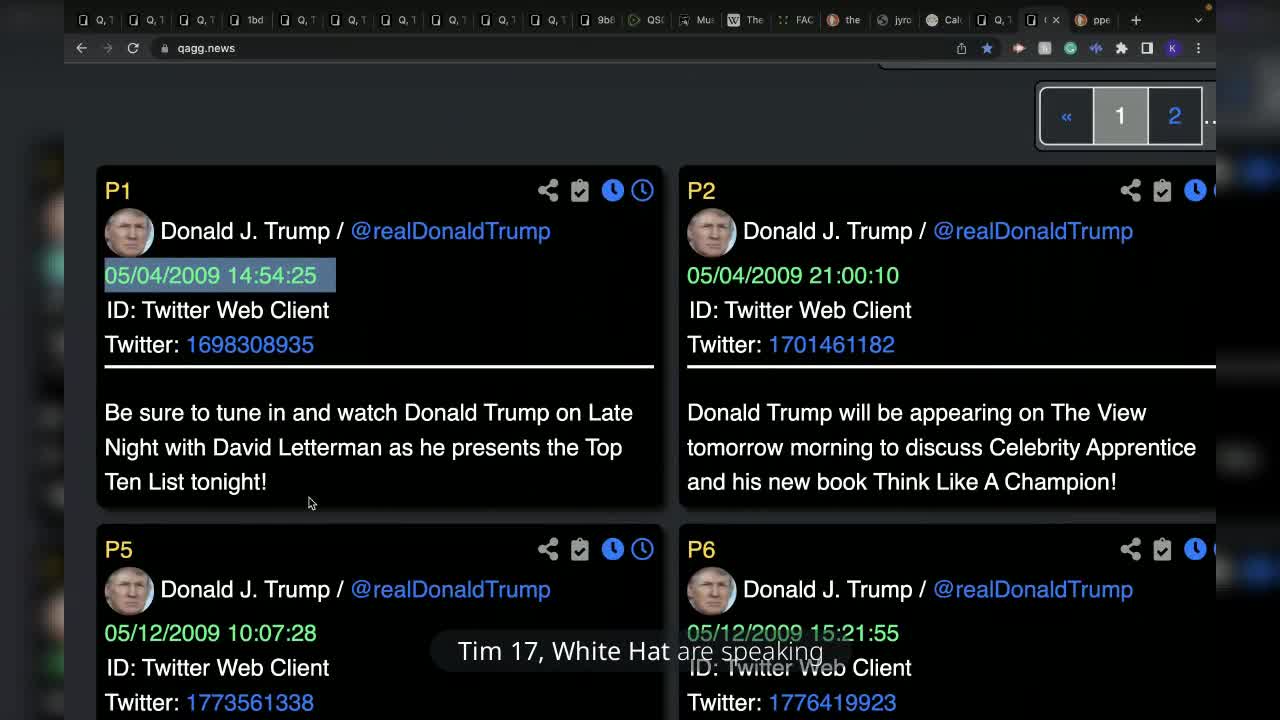1280x720 pixels.
Task: Share post P6 via share icon
Action: click(x=1130, y=549)
